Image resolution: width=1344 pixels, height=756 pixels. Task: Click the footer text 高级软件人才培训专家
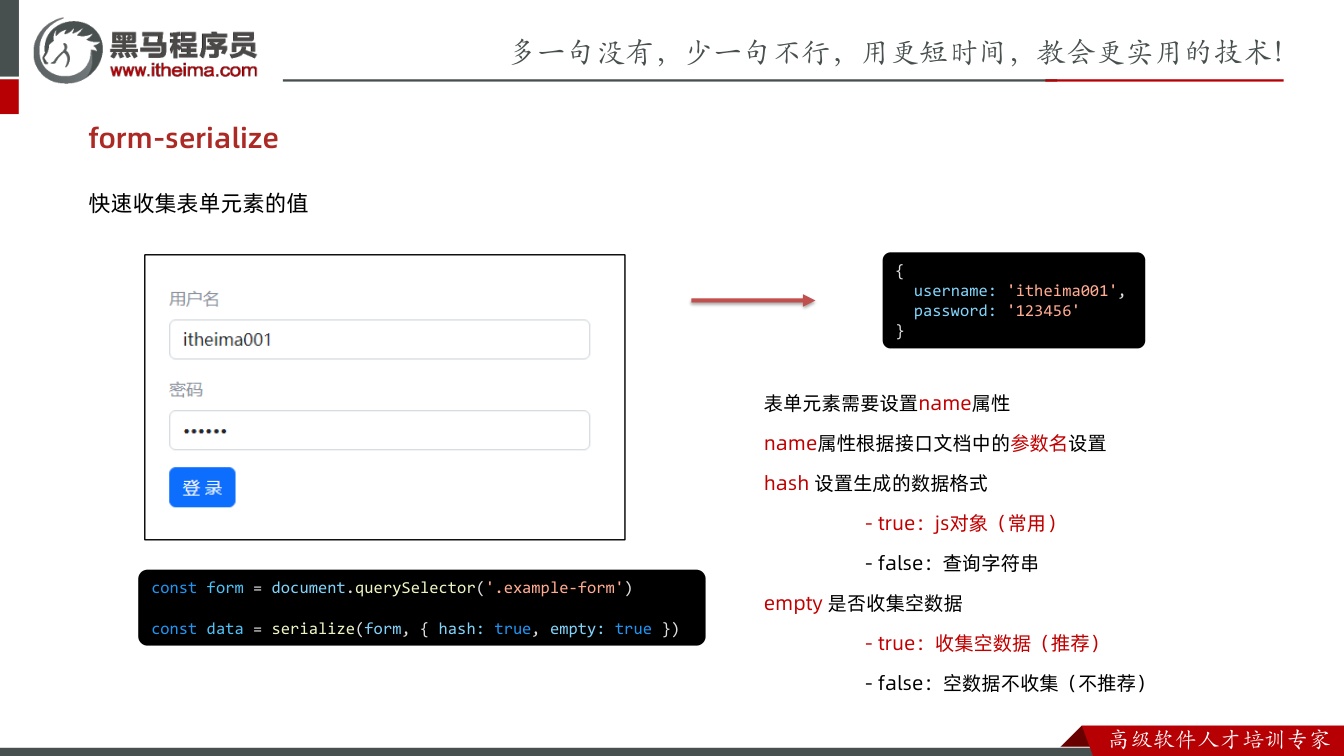pos(1219,740)
